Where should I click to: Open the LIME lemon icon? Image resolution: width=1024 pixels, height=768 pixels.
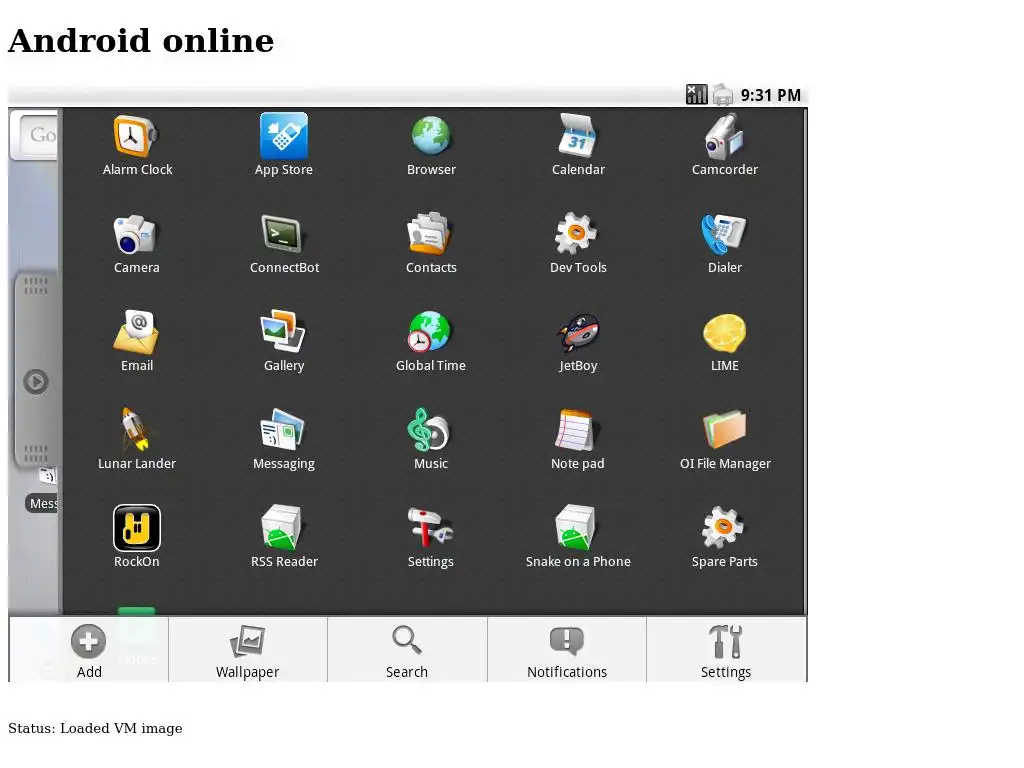pos(724,341)
